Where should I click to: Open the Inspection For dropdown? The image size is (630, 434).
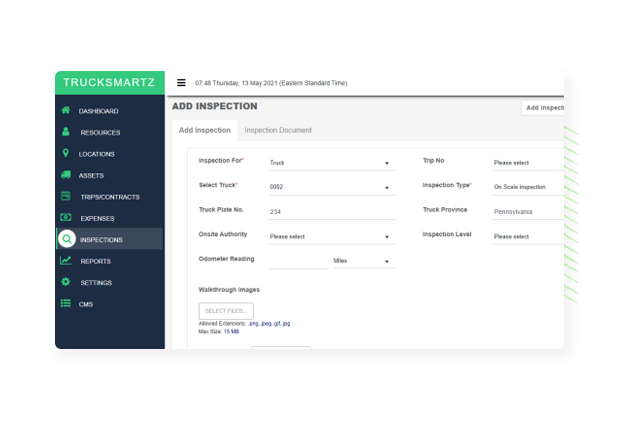(332, 163)
